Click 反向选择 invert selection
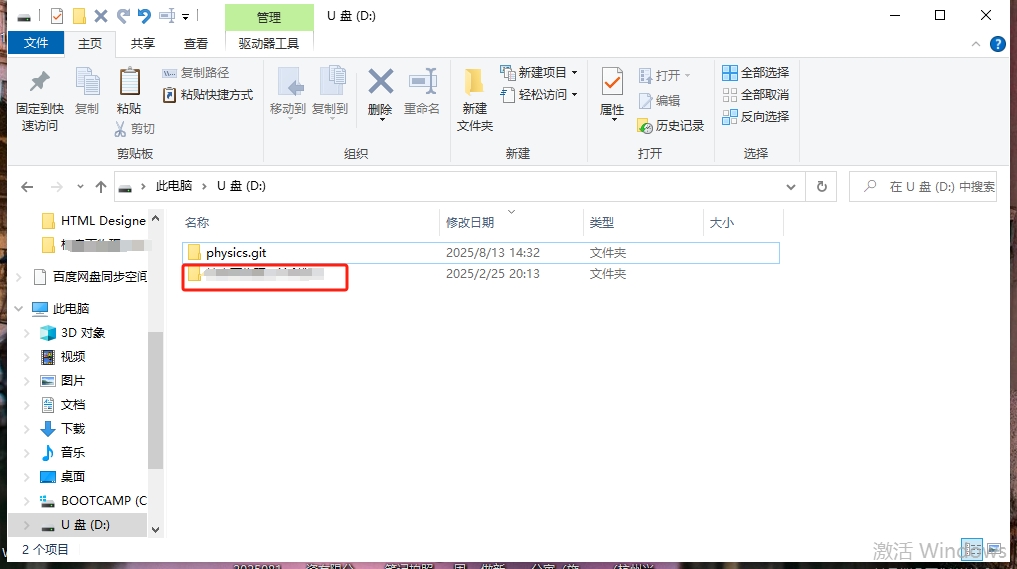 point(756,117)
